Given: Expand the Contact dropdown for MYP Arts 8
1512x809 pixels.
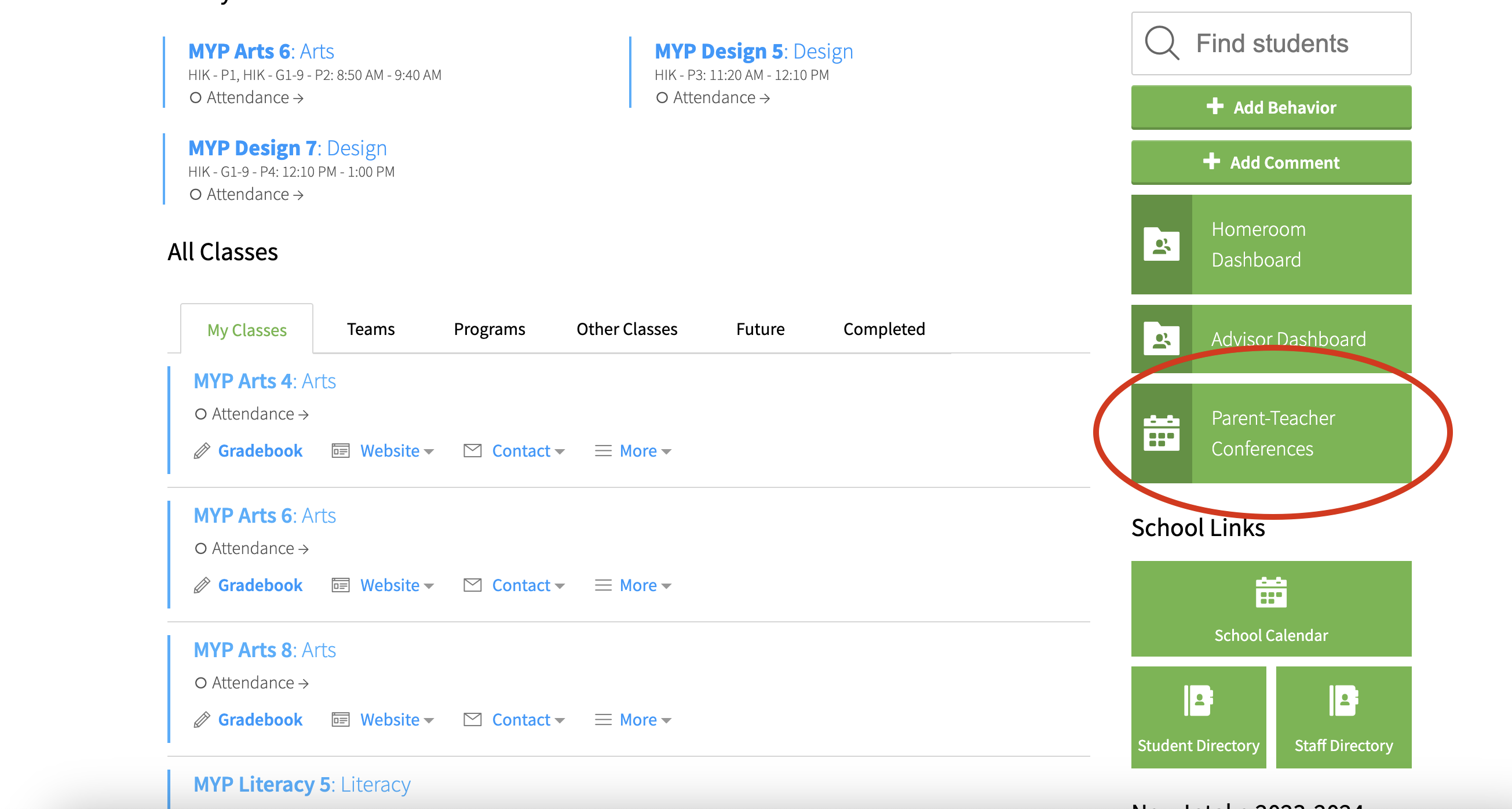Looking at the screenshot, I should 528,719.
